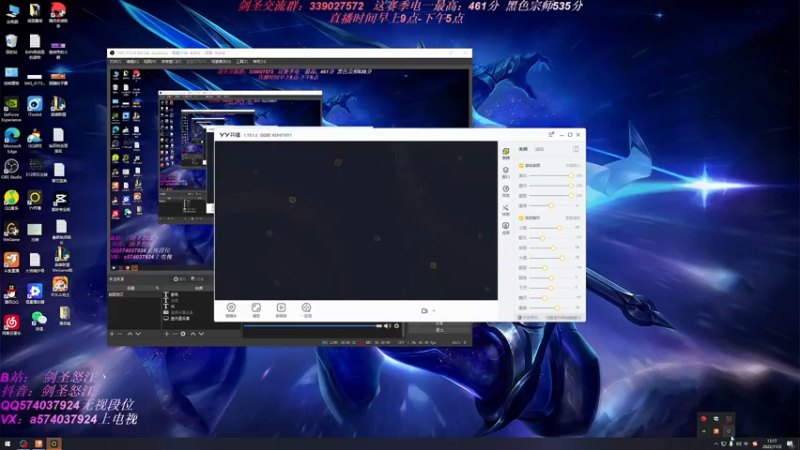Open the multimedia play icon in YY toolbar
Viewport: 800px width, 450px height.
pos(281,310)
